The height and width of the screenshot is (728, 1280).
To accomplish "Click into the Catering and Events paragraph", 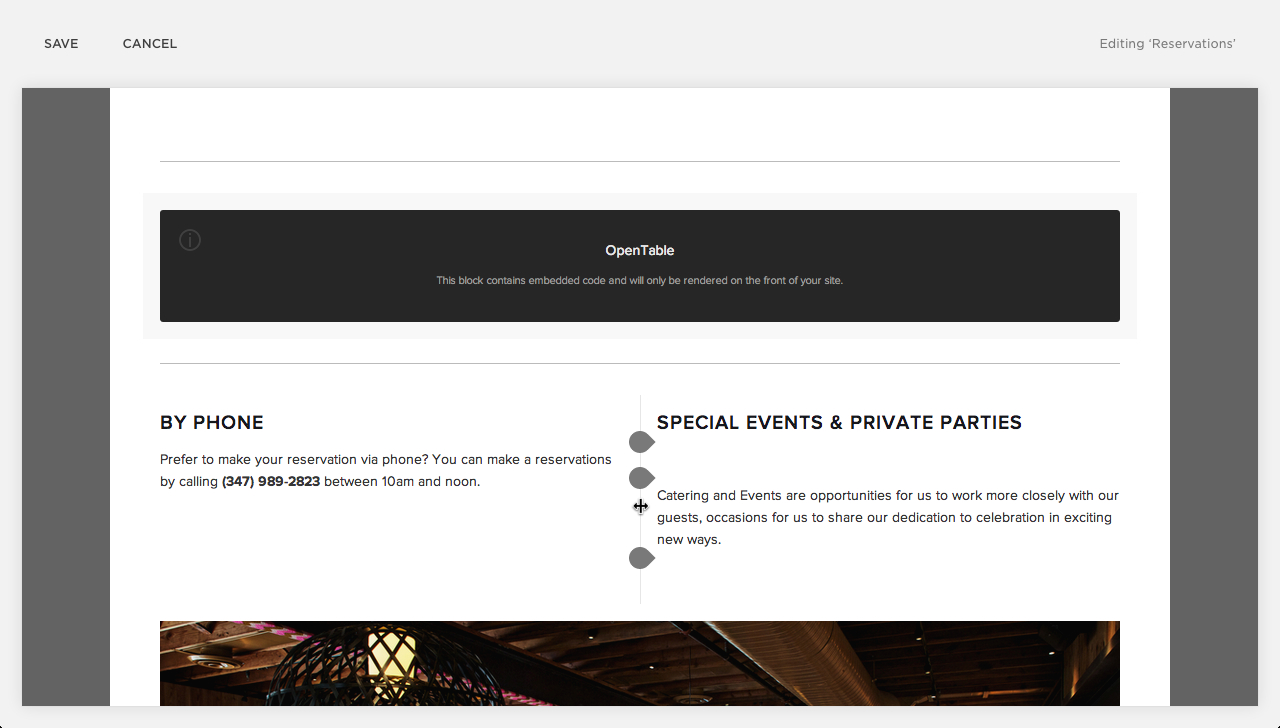I will point(884,518).
